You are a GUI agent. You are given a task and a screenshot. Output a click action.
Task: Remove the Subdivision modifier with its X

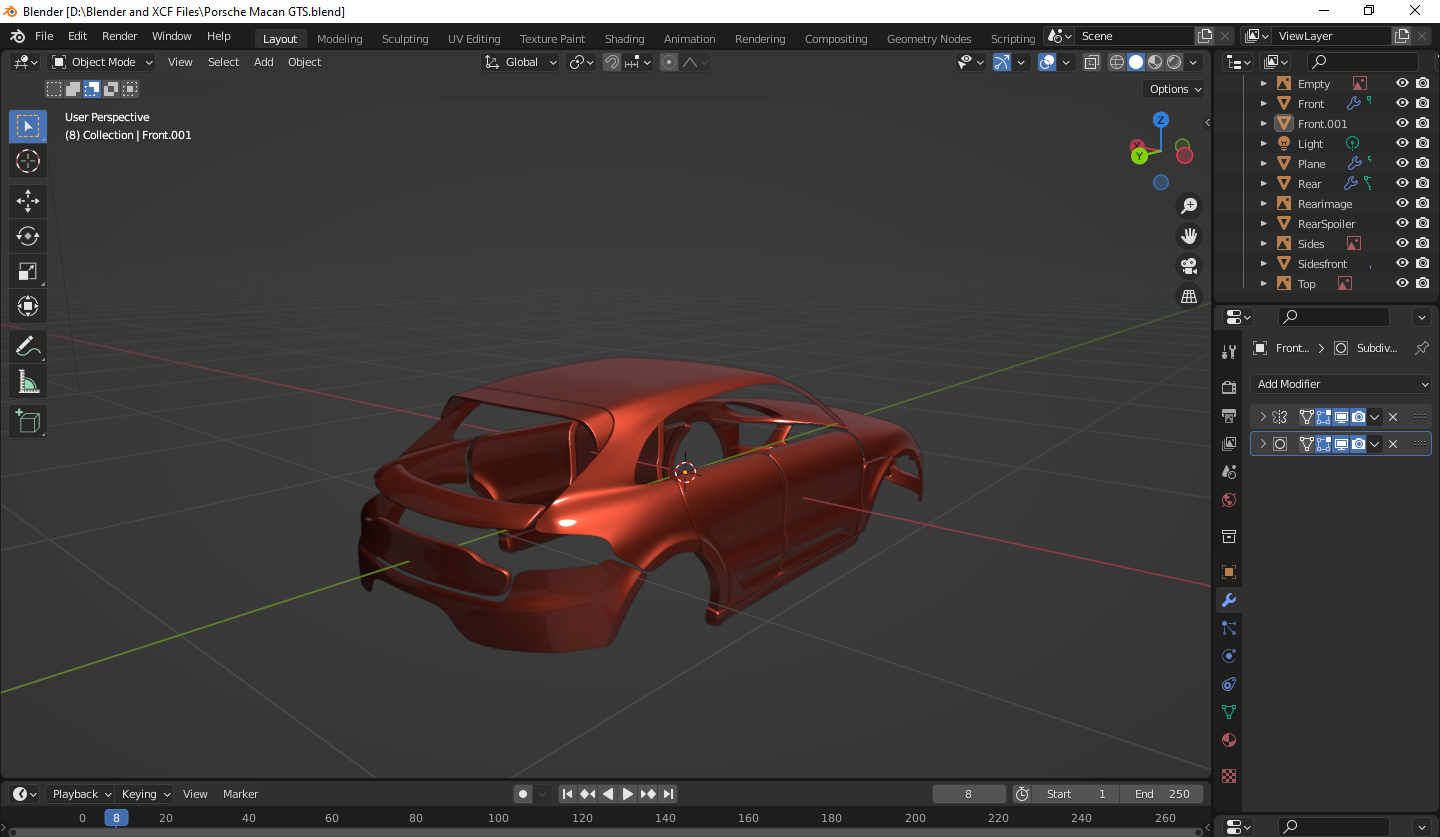click(1393, 444)
